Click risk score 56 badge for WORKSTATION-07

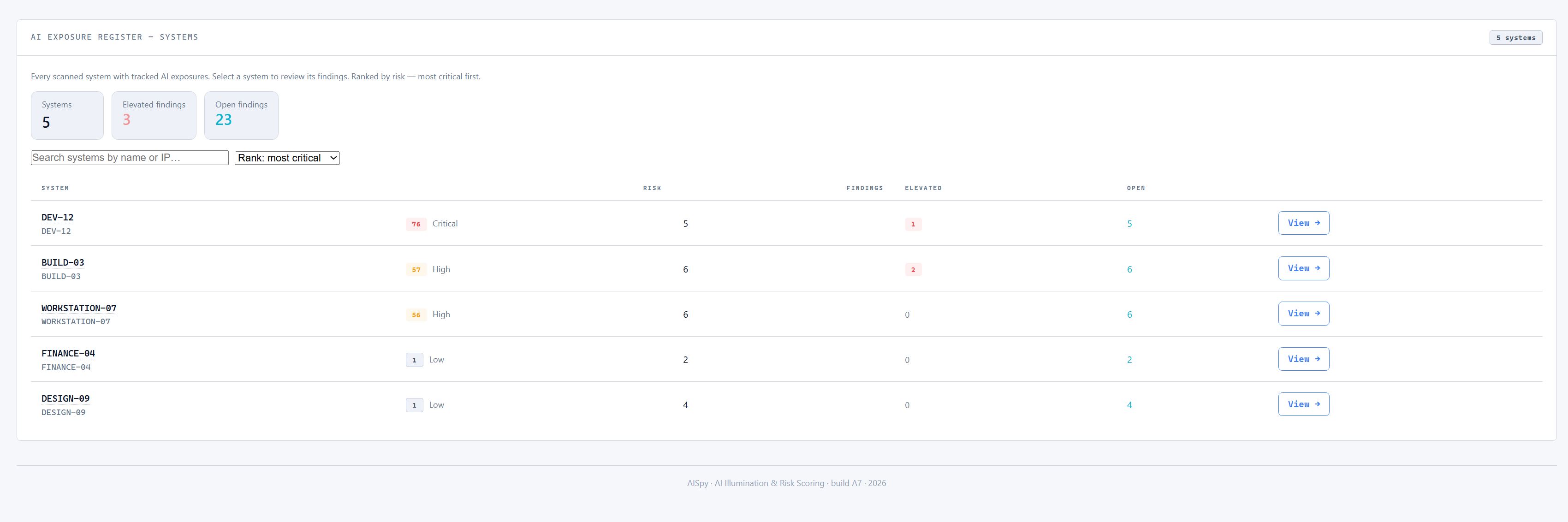coord(416,314)
